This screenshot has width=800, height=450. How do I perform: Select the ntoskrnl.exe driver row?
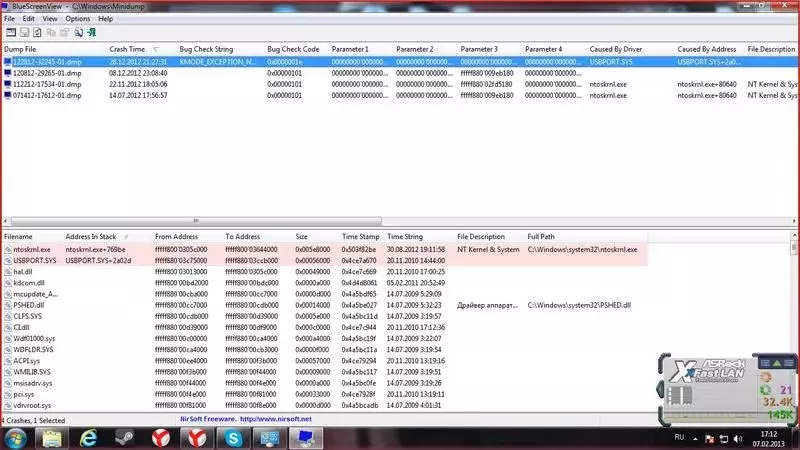tap(325, 249)
